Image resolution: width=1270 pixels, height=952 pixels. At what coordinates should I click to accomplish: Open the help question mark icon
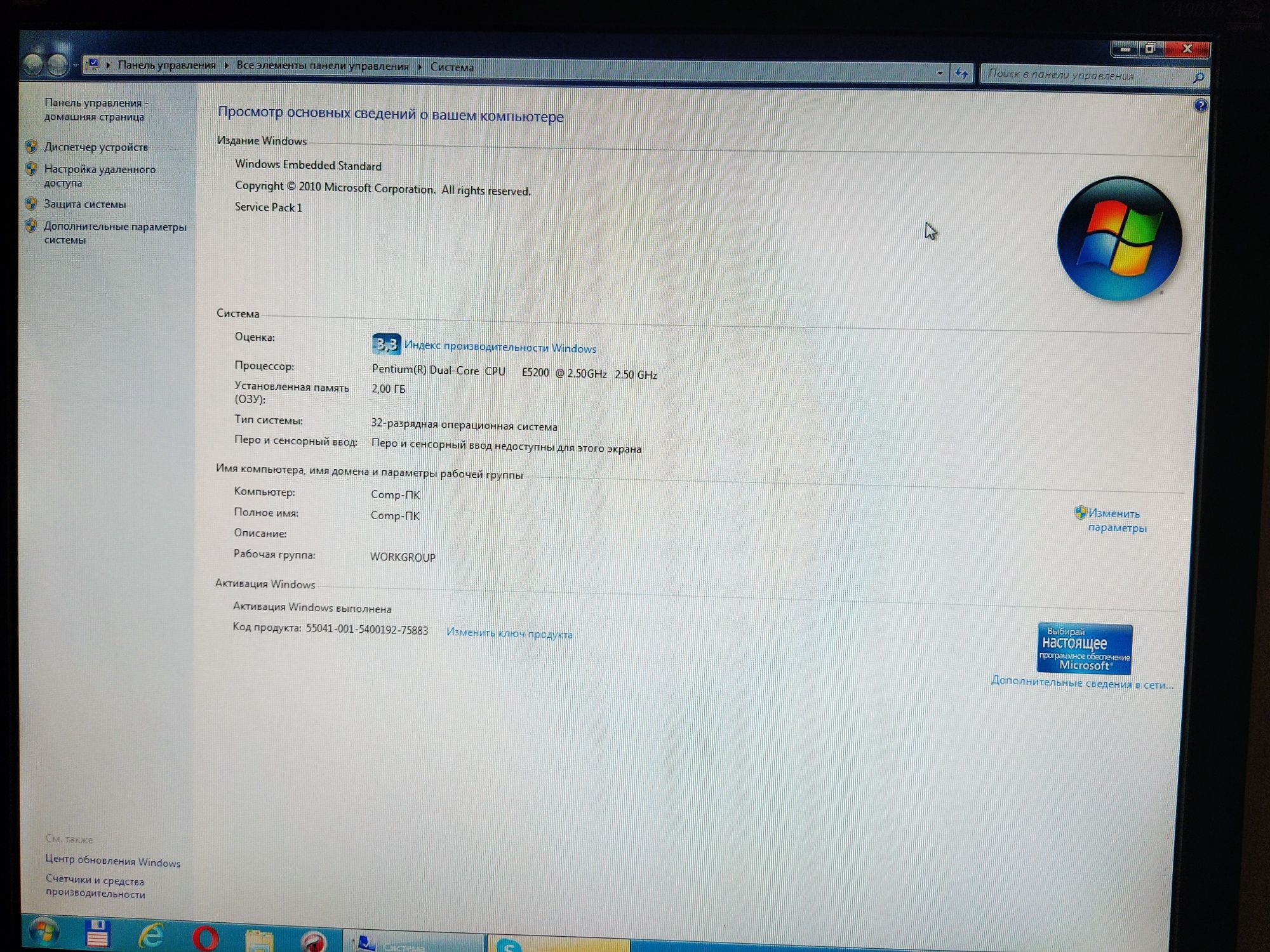(x=1200, y=105)
